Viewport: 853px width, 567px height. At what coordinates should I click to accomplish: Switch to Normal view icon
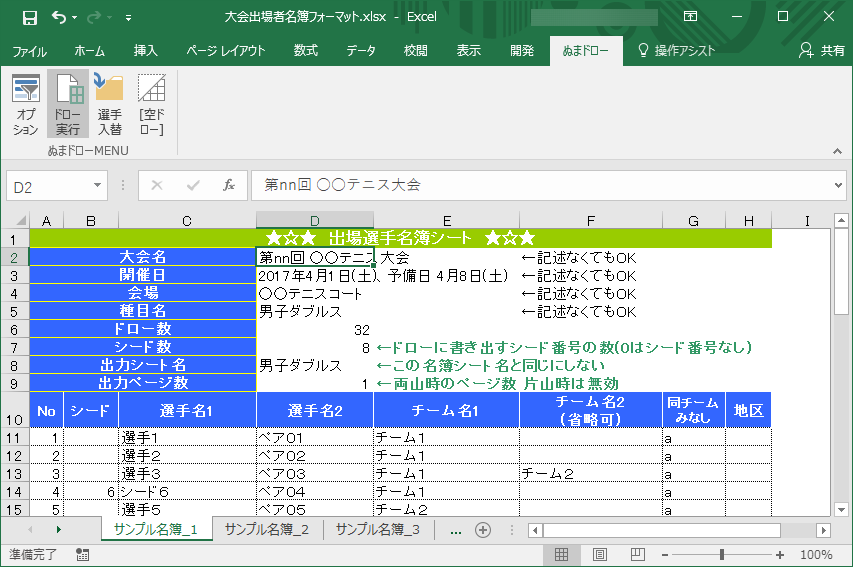point(561,554)
